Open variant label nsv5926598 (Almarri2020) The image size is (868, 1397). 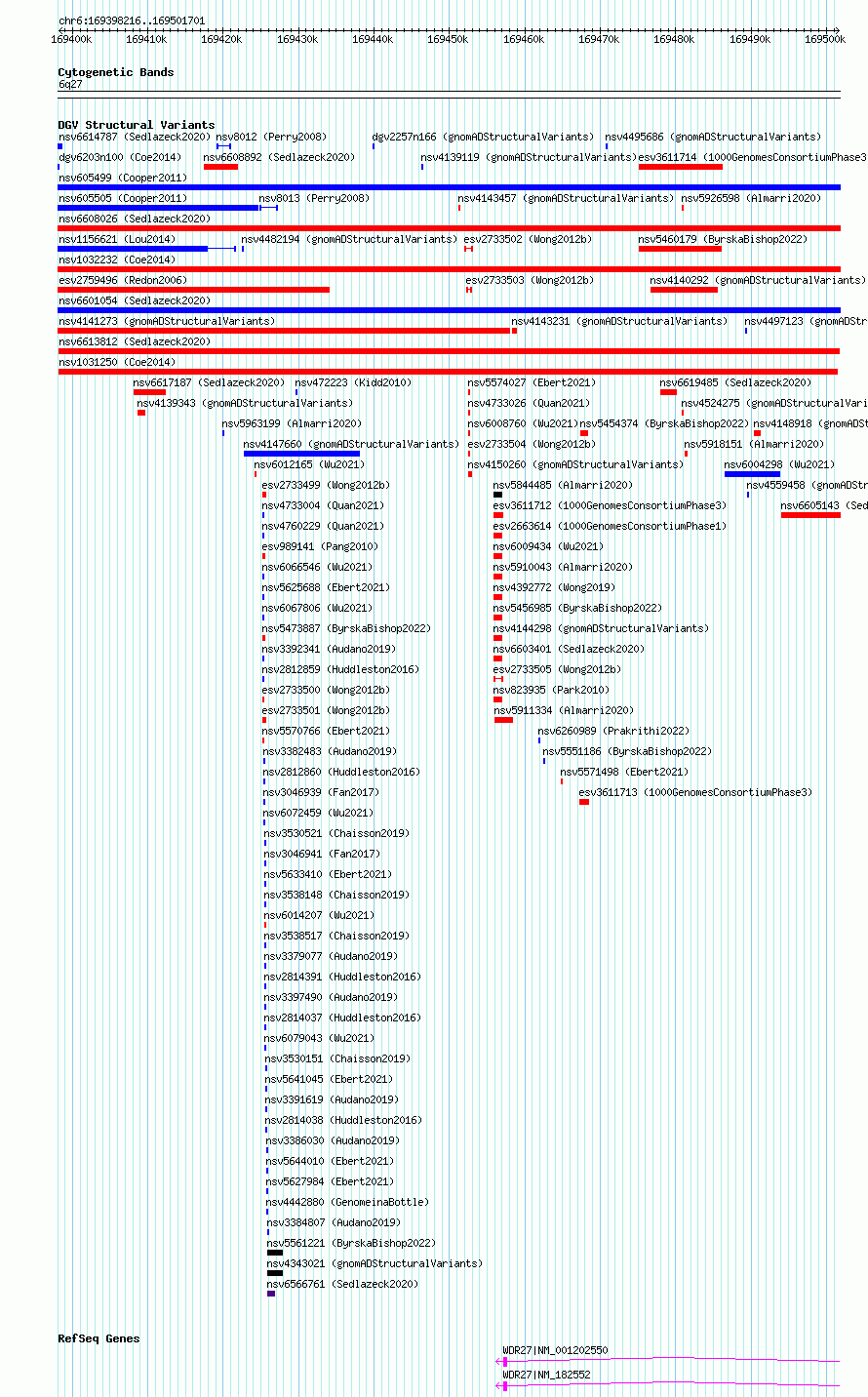(x=751, y=199)
